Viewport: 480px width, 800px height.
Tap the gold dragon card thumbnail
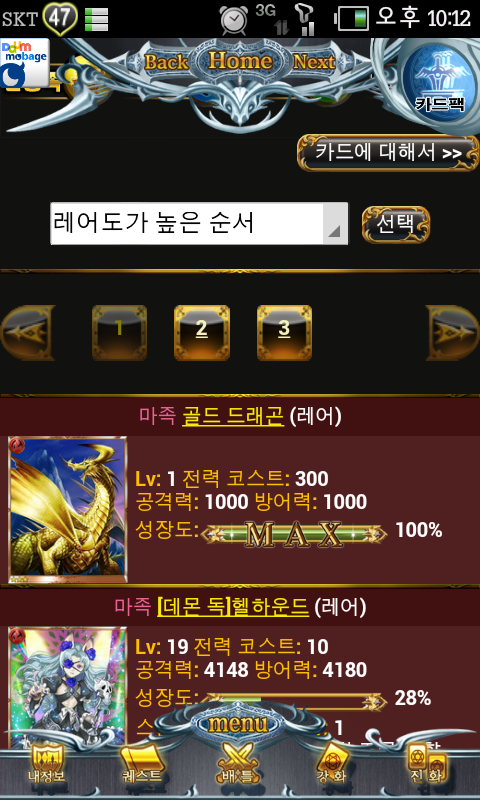[68, 509]
